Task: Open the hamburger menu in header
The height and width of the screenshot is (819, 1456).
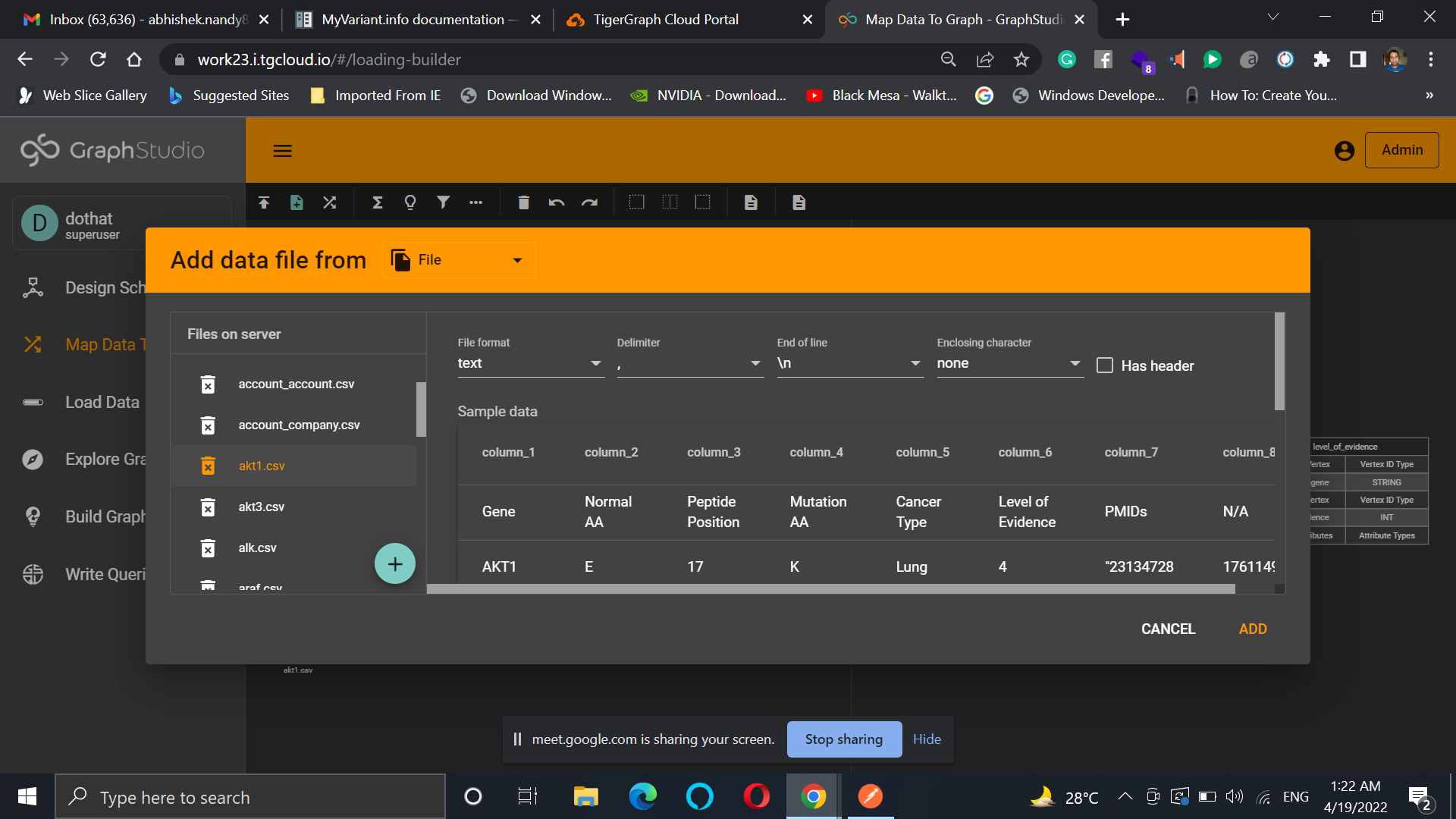Action: 282,151
